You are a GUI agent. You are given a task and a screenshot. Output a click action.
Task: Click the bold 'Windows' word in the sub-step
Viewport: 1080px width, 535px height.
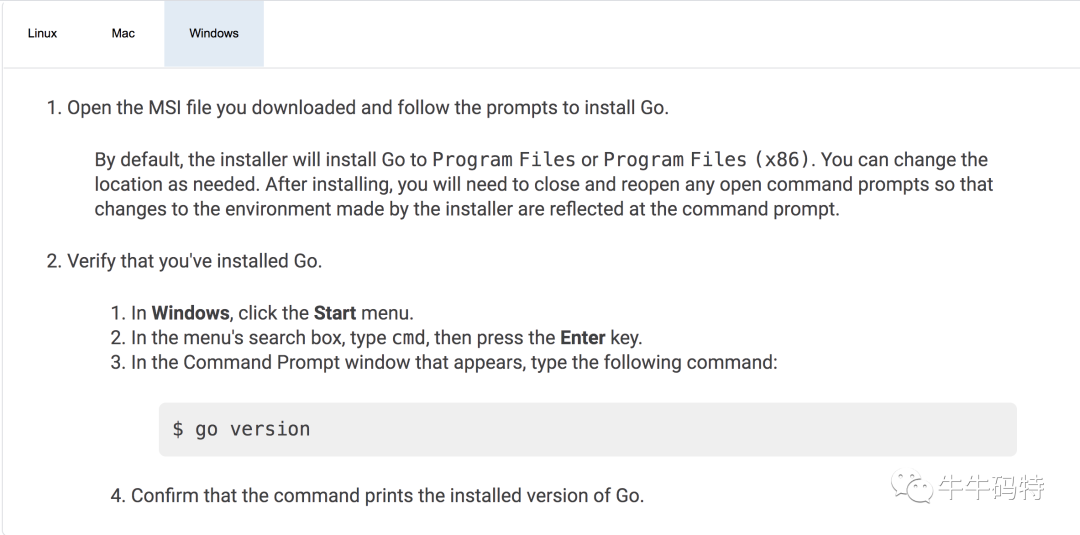(x=190, y=313)
